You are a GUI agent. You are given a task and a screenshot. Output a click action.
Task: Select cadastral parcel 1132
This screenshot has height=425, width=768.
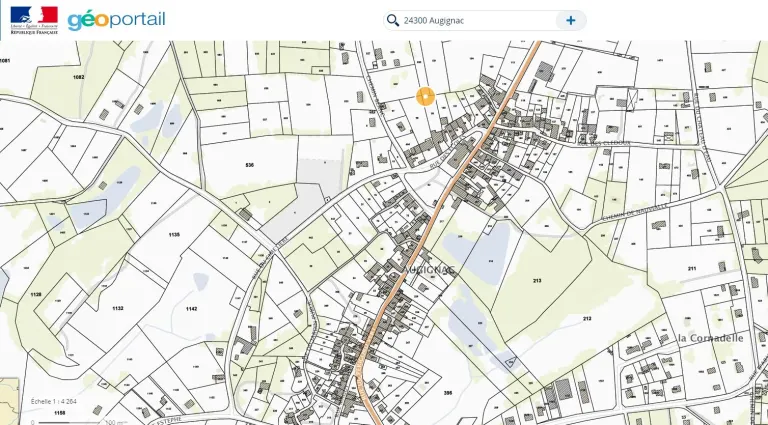point(118,308)
